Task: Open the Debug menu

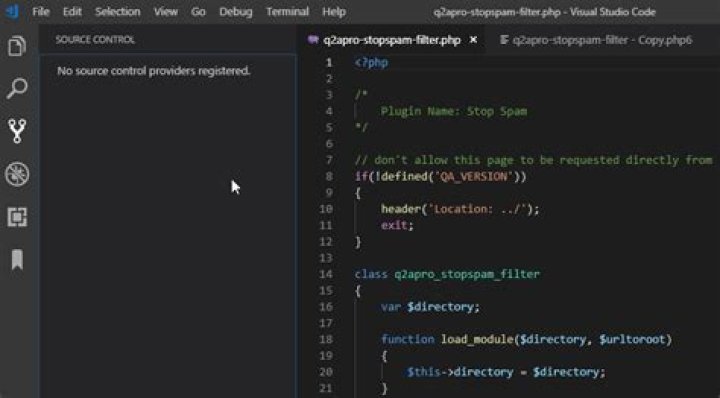Action: pyautogui.click(x=236, y=12)
